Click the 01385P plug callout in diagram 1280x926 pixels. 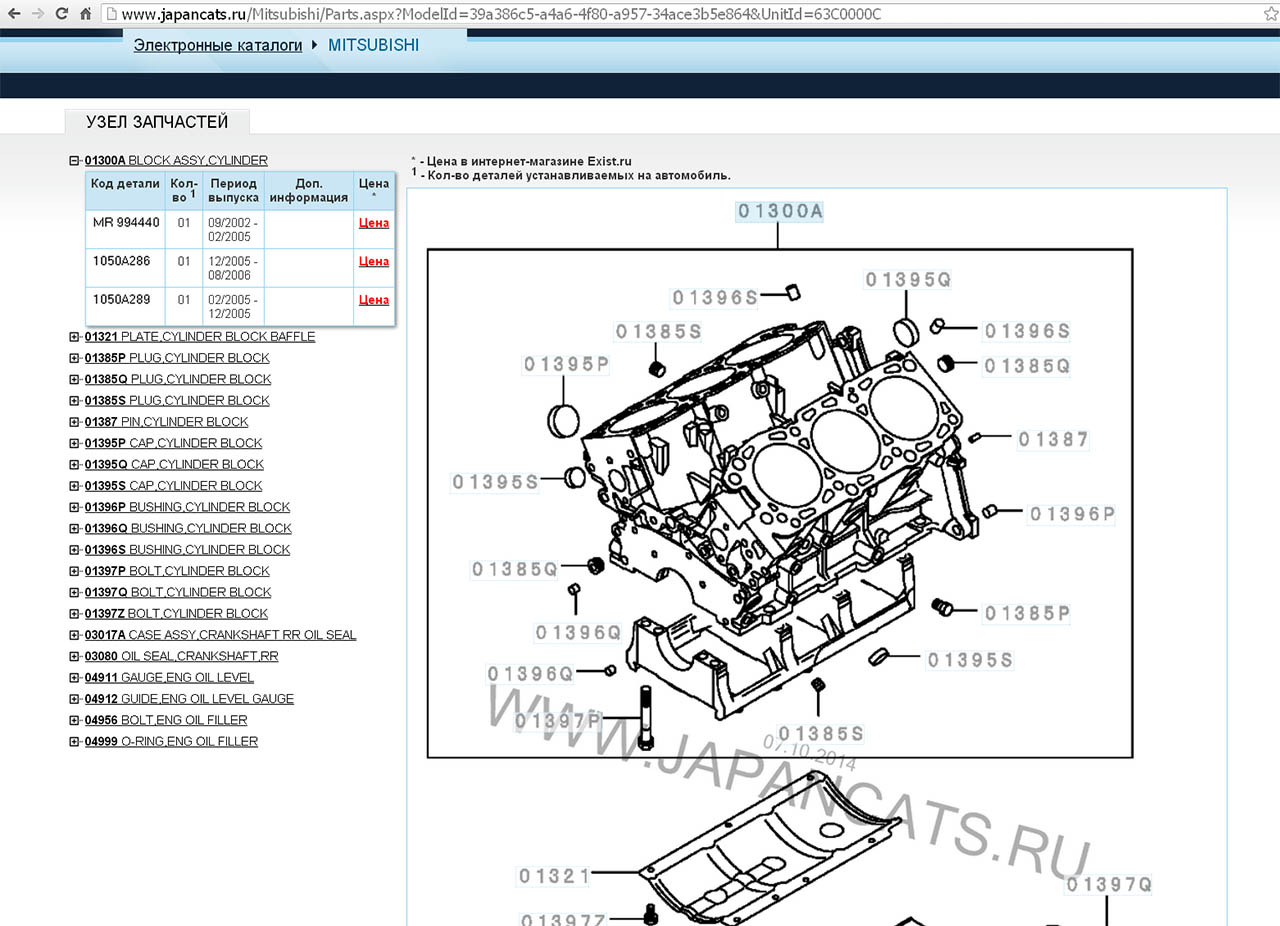[1027, 613]
